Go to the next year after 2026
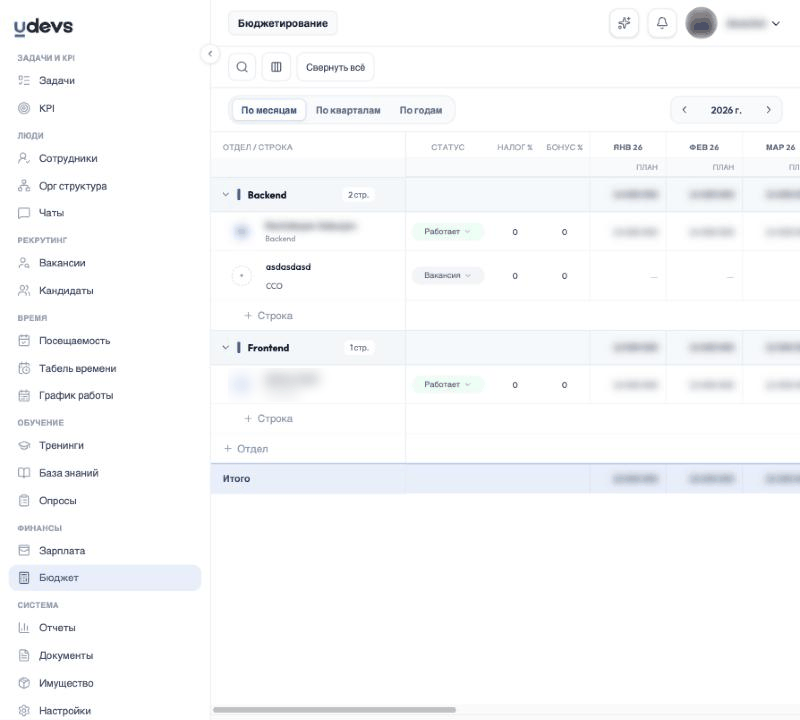The width and height of the screenshot is (800, 720). pyautogui.click(x=768, y=110)
